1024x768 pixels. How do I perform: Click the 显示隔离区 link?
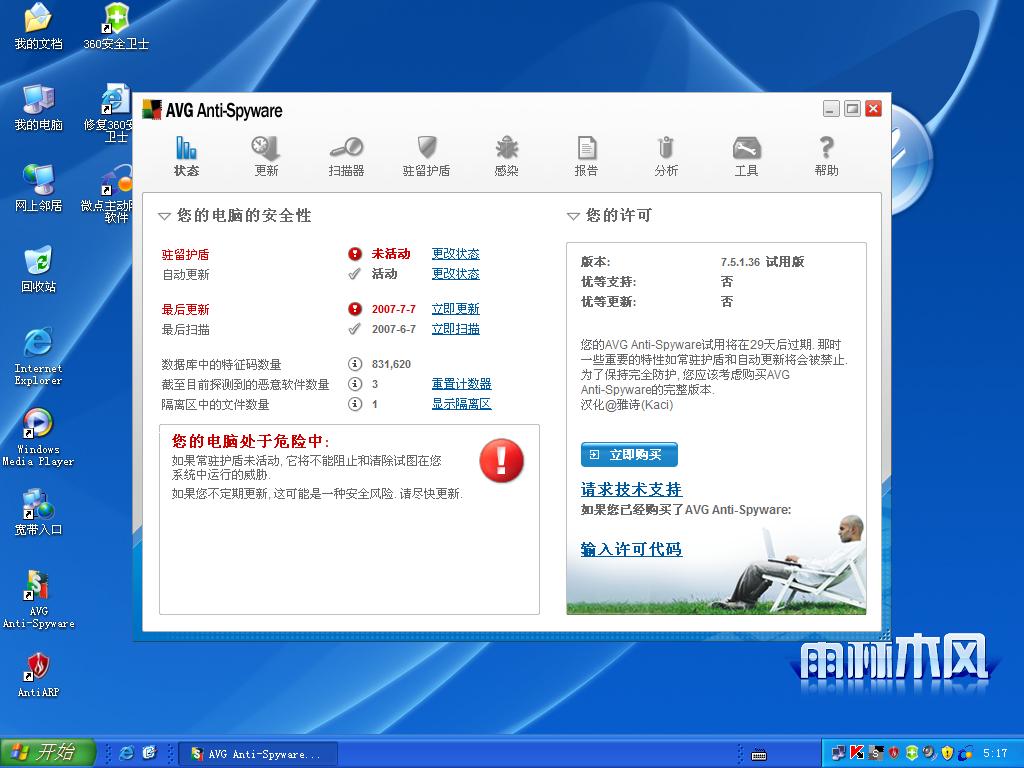[462, 404]
